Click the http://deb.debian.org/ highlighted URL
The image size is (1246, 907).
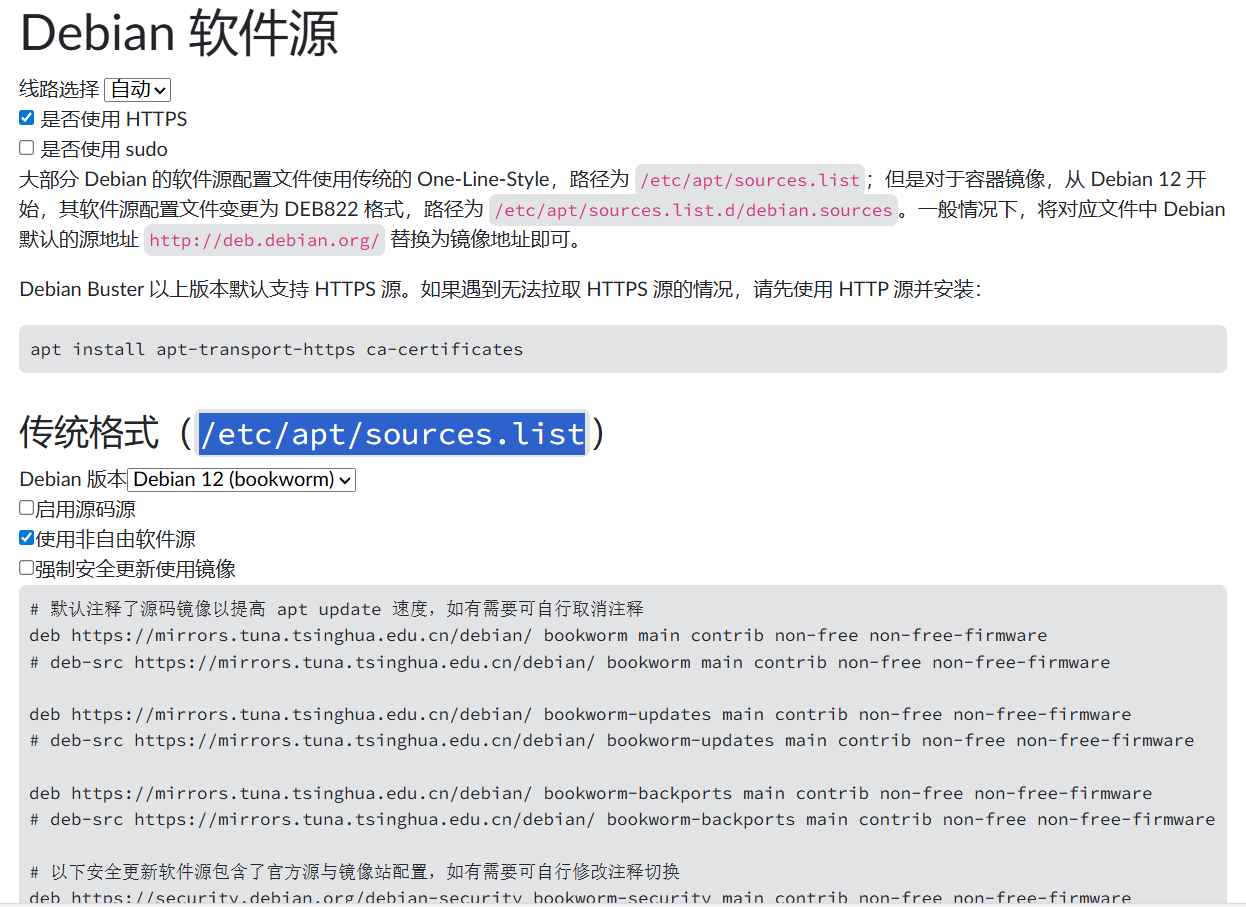[x=263, y=240]
